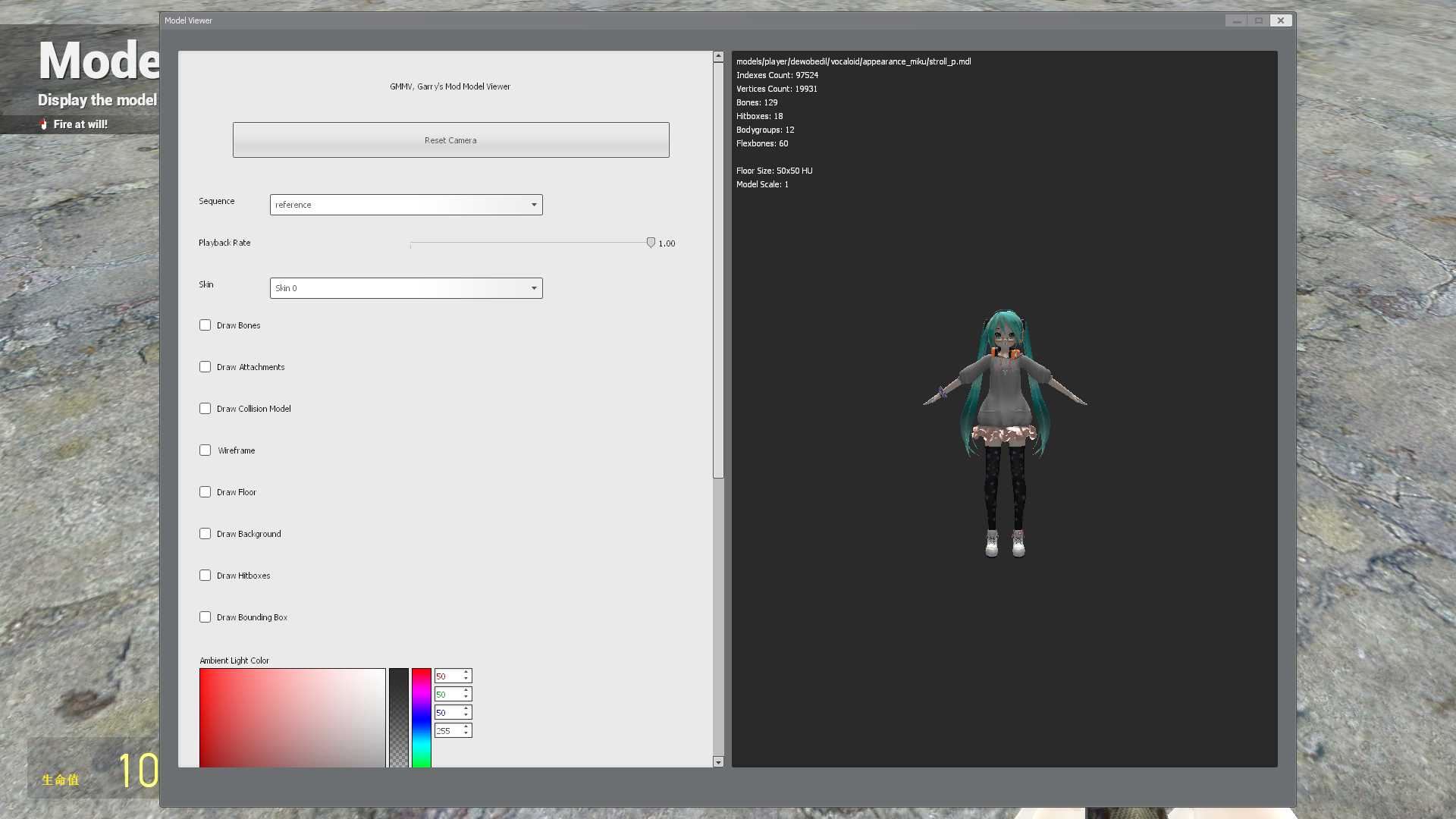Enable the Draw Attachments checkbox
The width and height of the screenshot is (1456, 819).
205,367
